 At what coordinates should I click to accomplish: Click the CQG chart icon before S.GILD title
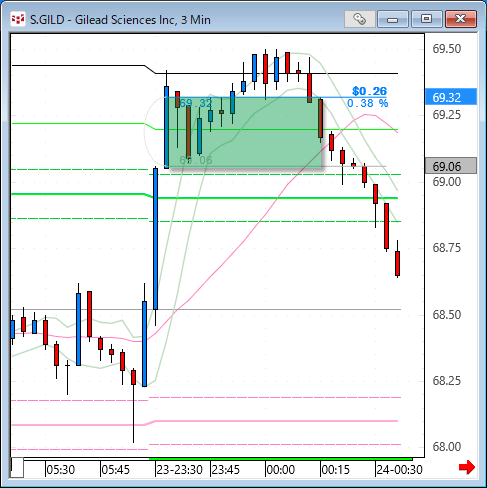18,20
